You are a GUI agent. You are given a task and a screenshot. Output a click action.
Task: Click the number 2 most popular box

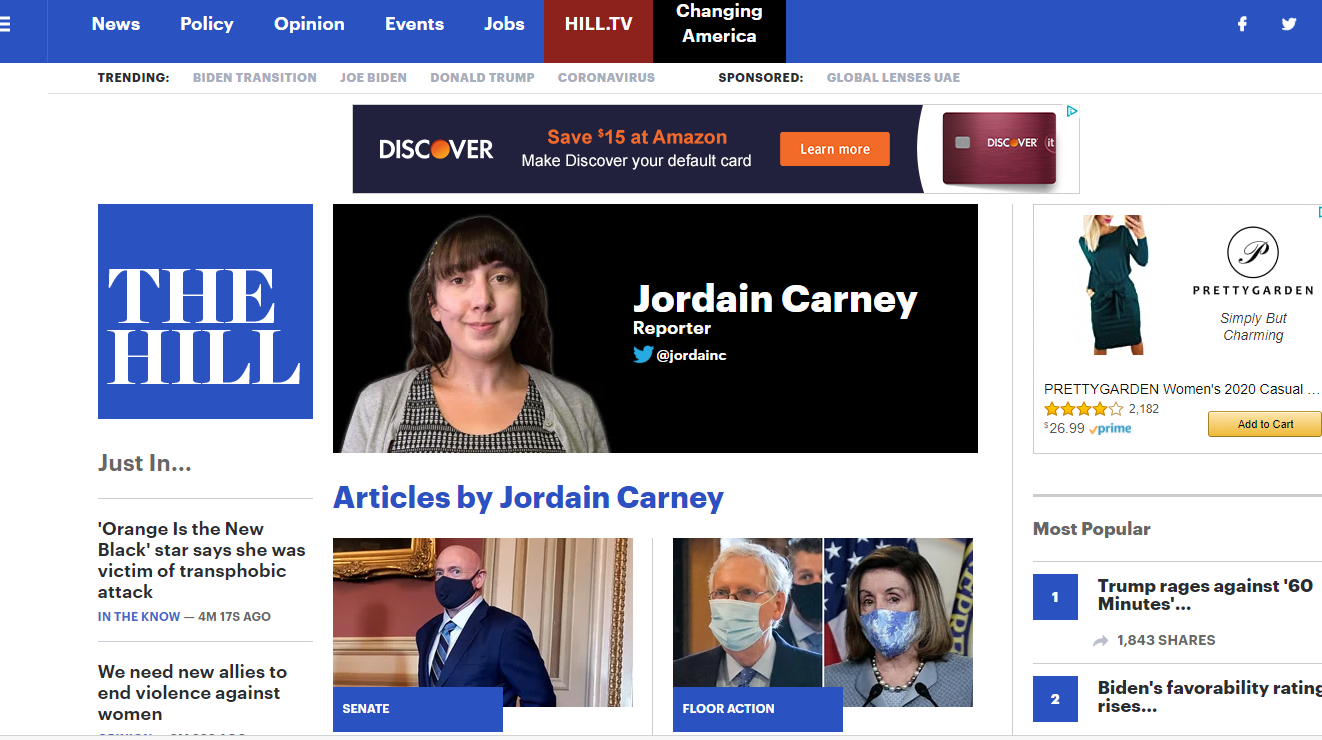tap(1055, 699)
